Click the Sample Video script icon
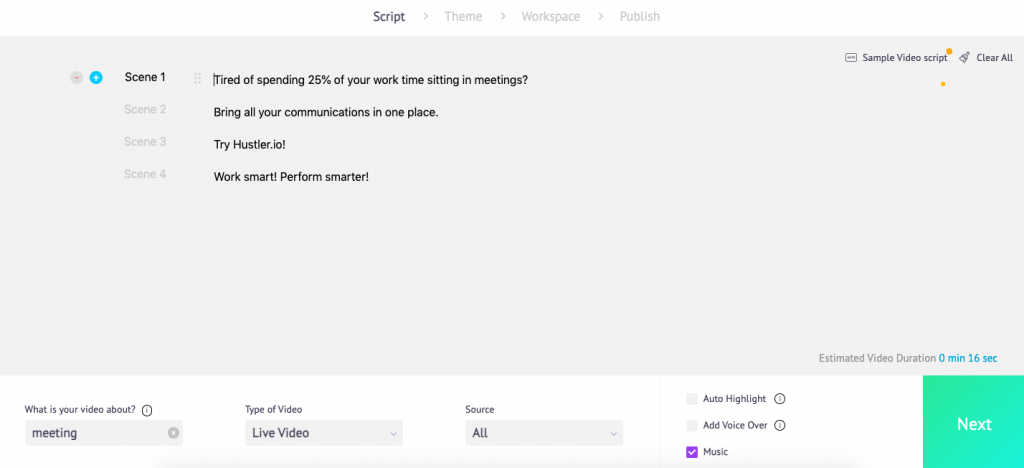This screenshot has width=1024, height=468. 851,57
